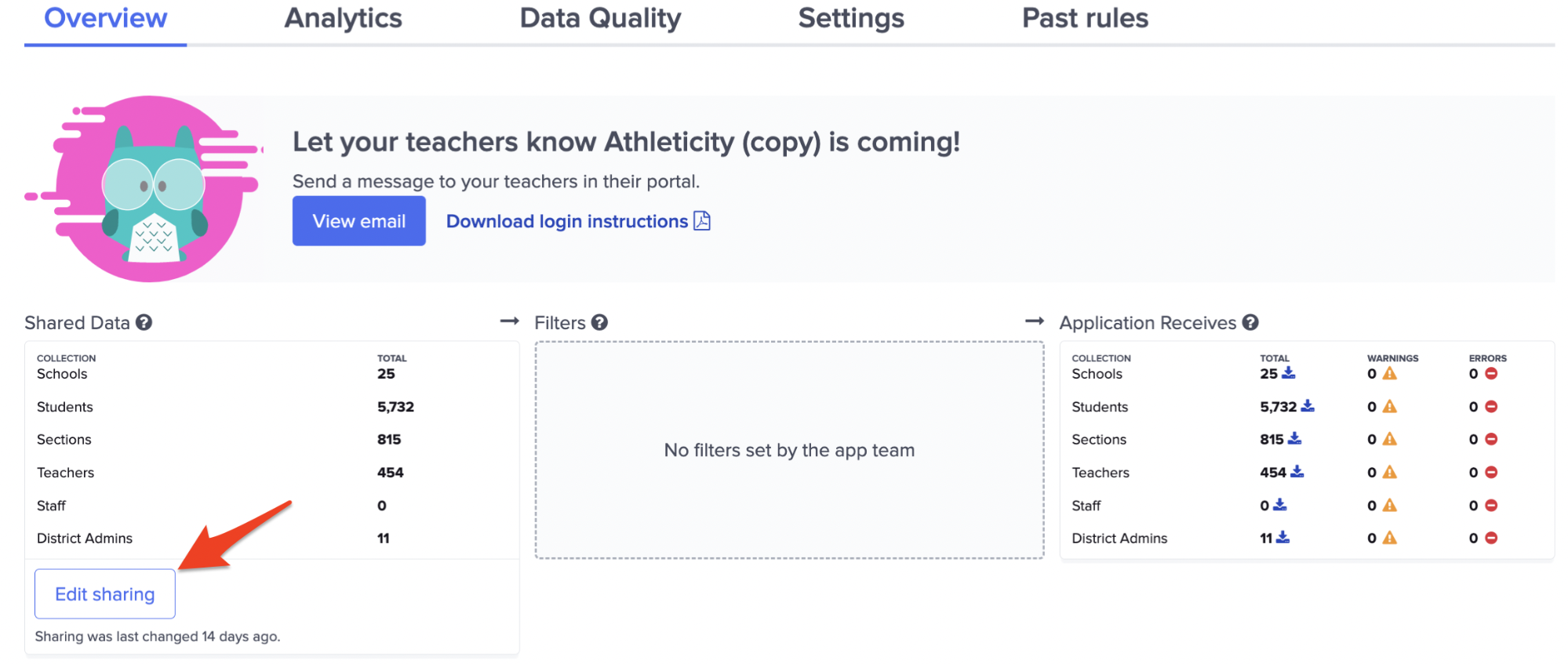The width and height of the screenshot is (1568, 664).
Task: Switch to the Analytics tab
Action: click(343, 19)
